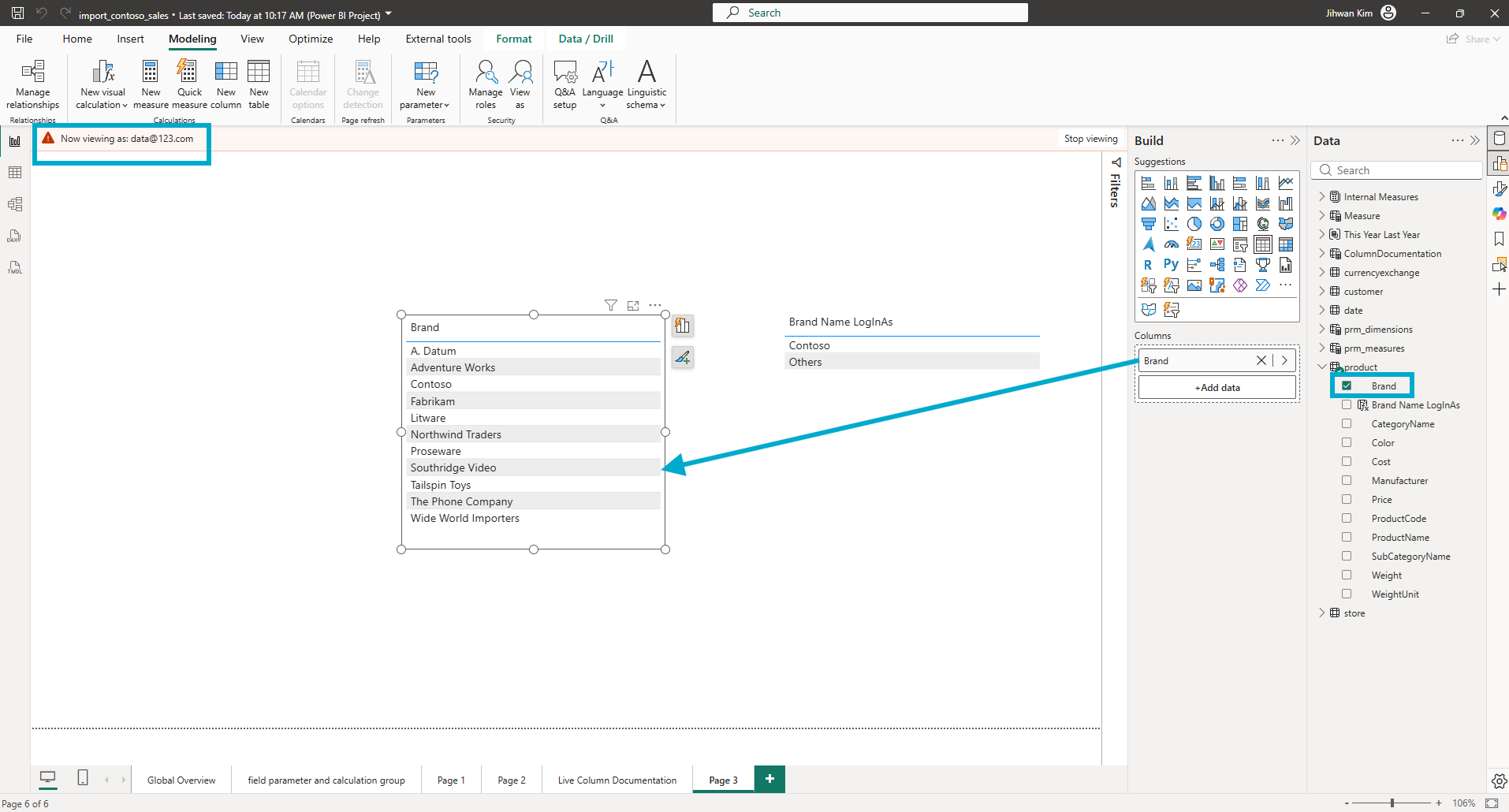Enable the ProductName field checkbox
The height and width of the screenshot is (812, 1509).
click(1347, 537)
